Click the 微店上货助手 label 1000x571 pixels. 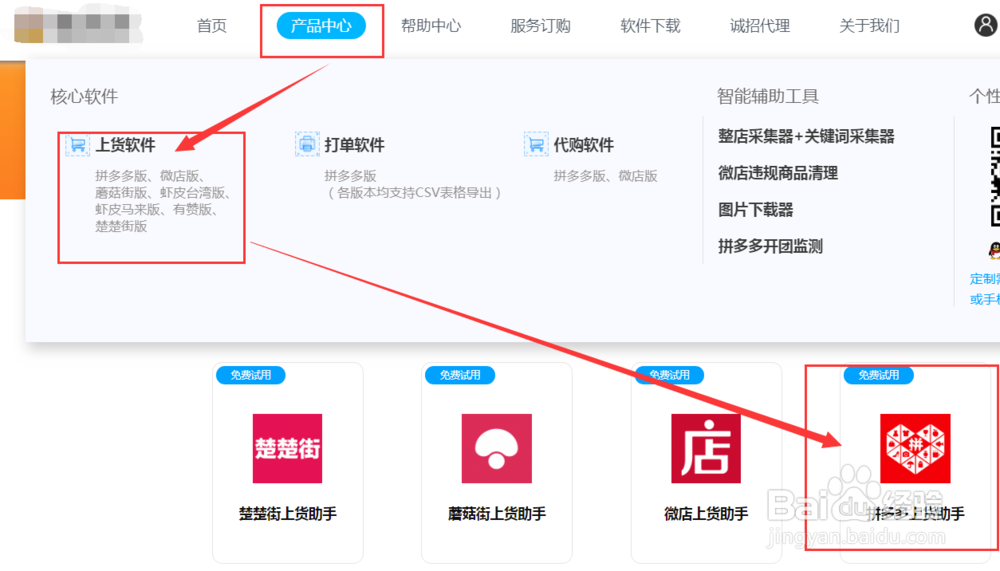point(706,514)
